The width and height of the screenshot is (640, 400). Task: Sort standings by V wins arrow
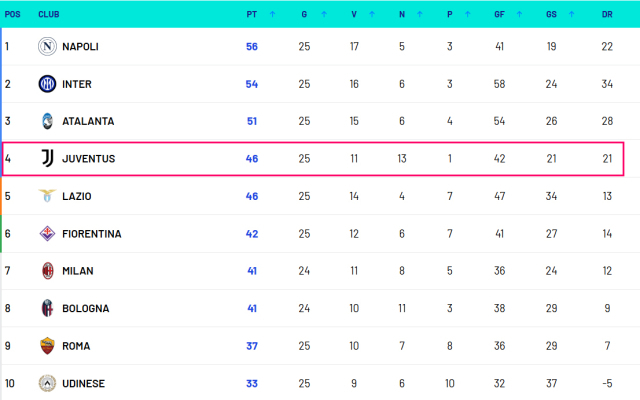[x=371, y=14]
